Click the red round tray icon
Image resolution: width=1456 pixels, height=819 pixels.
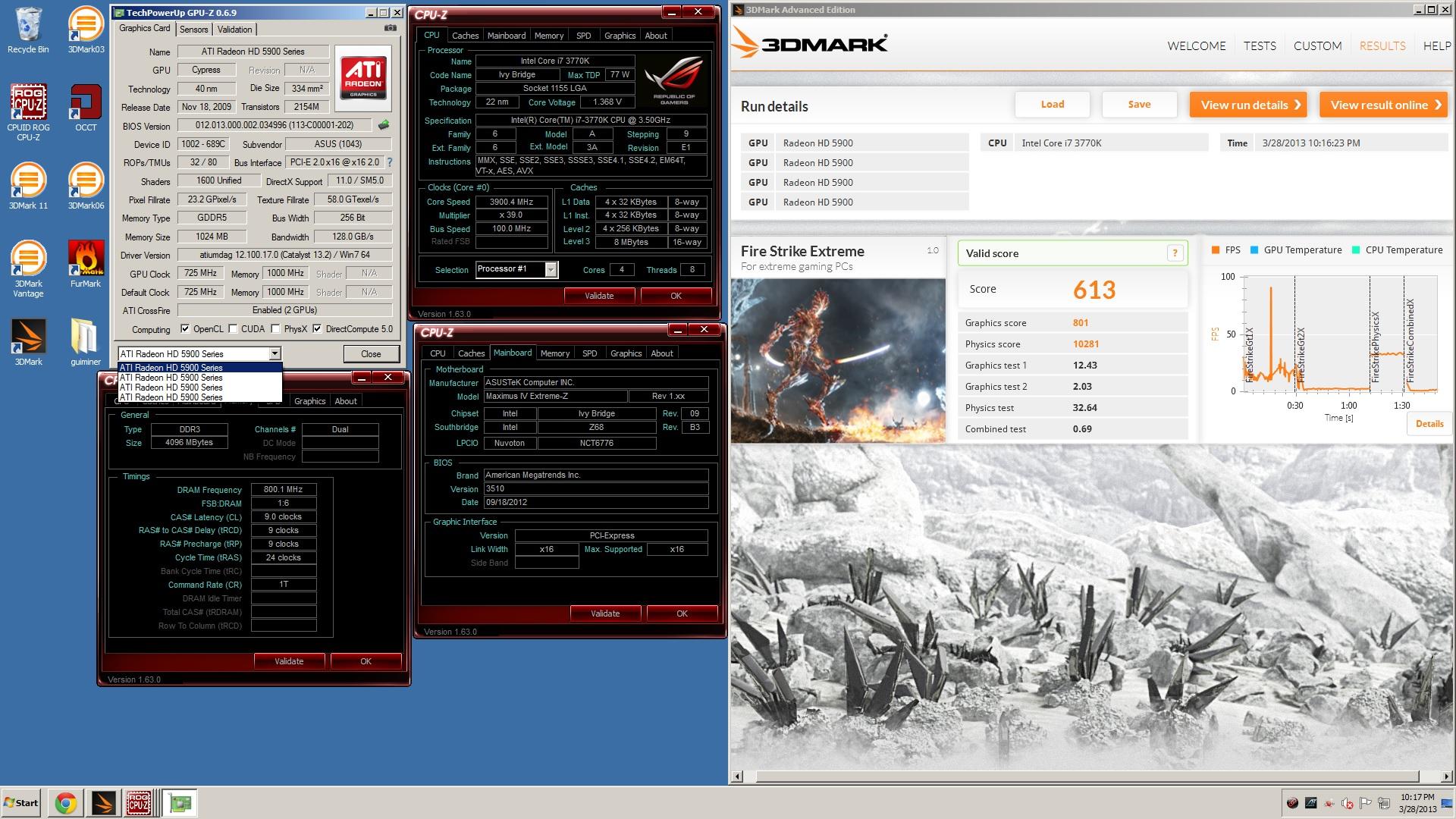pos(1292,804)
